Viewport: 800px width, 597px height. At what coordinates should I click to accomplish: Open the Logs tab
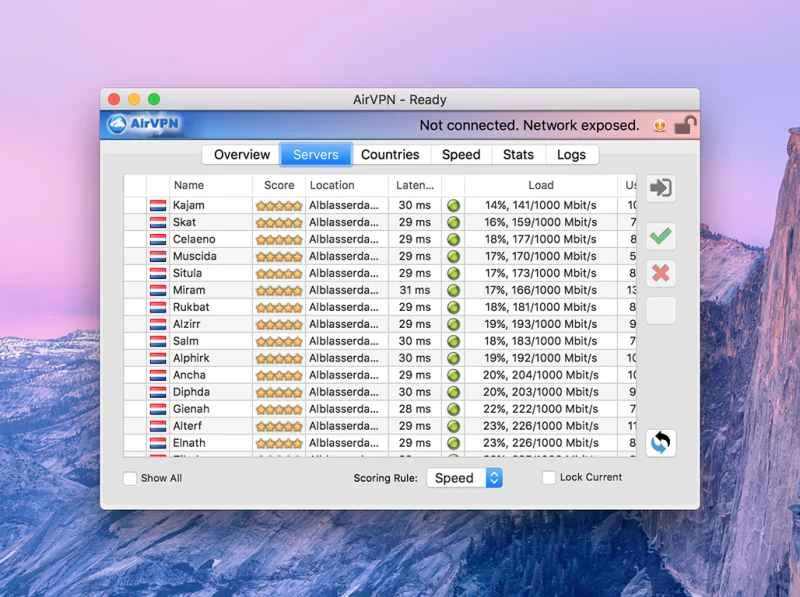(x=572, y=154)
